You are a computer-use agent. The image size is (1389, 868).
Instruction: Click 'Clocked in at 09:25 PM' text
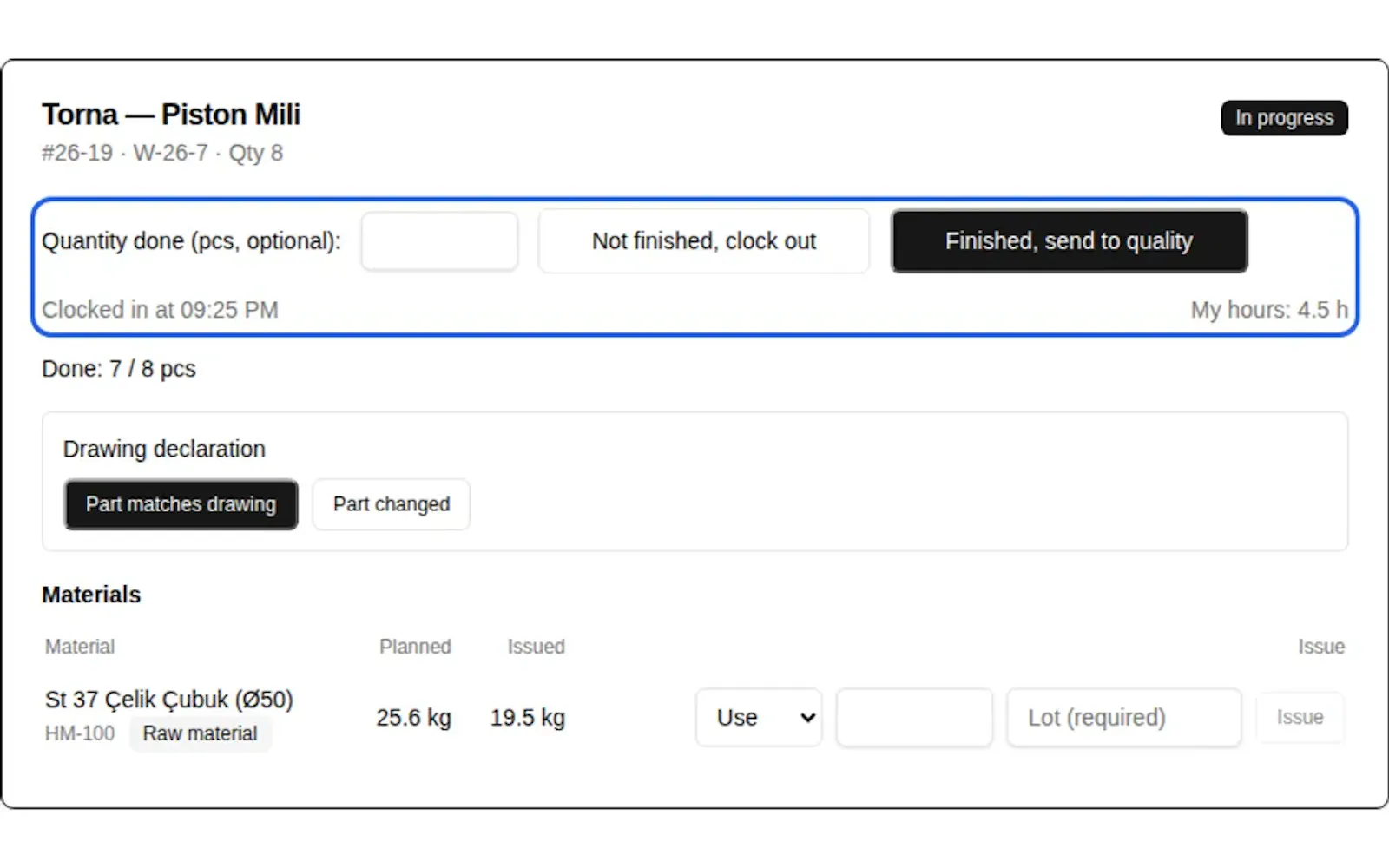pyautogui.click(x=160, y=310)
